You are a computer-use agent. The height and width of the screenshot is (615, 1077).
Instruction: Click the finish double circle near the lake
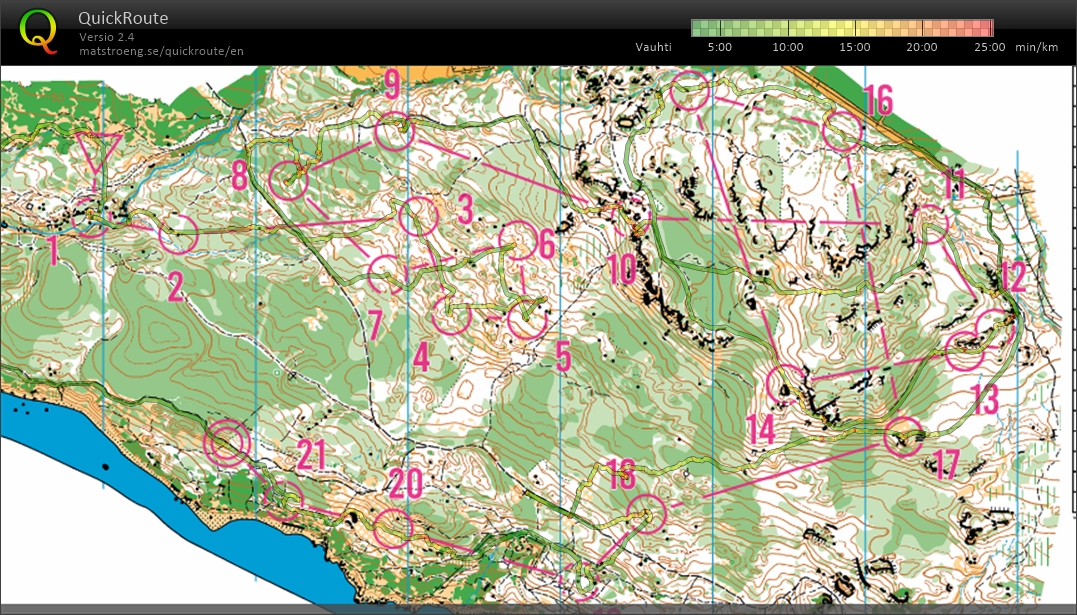226,442
